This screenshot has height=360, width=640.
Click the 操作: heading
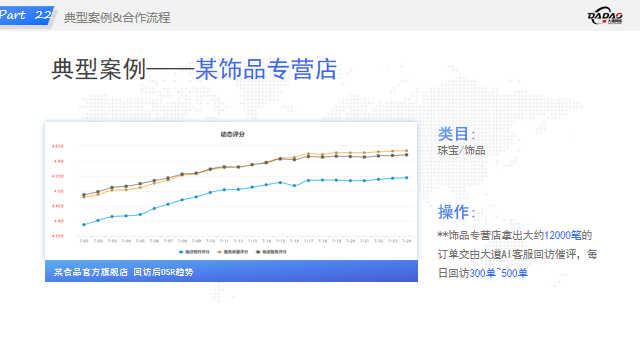coord(457,212)
